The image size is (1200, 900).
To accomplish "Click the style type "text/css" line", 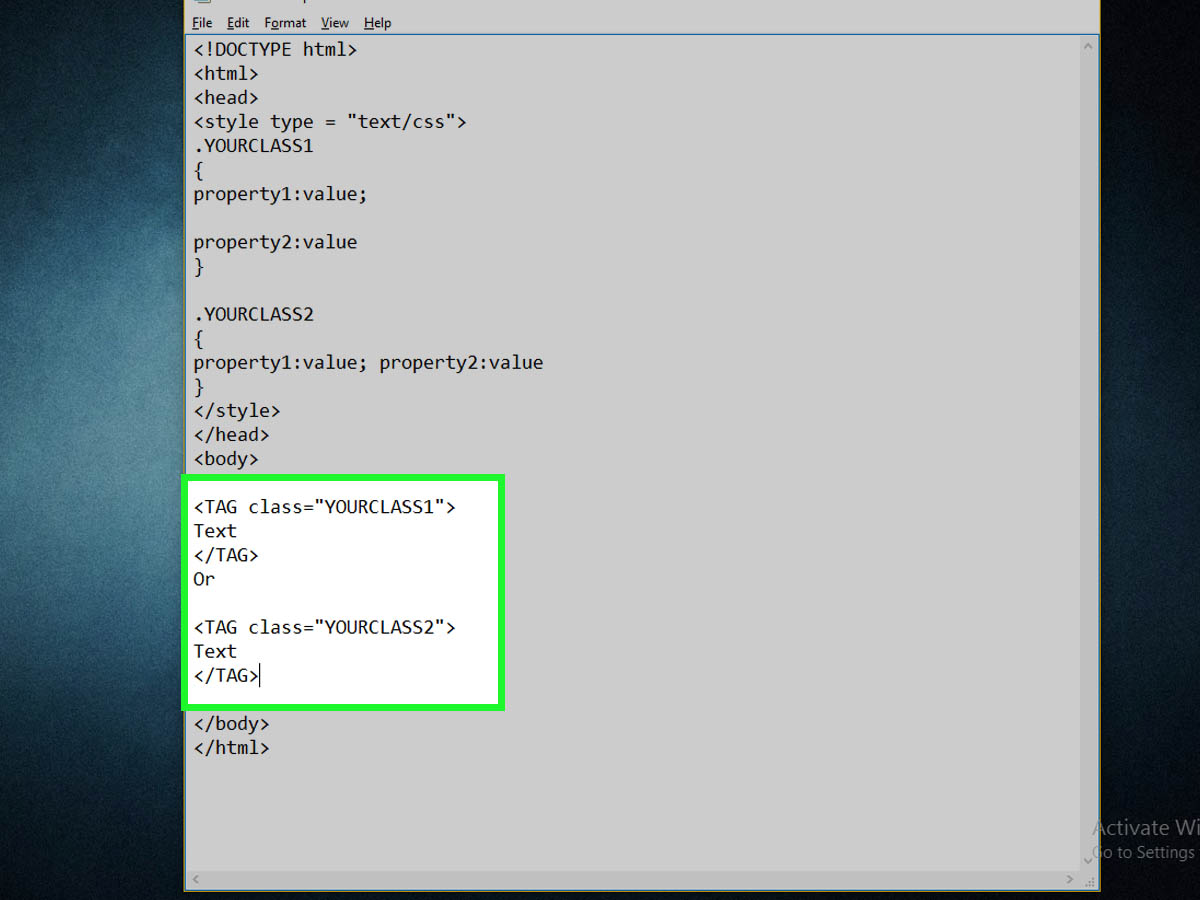I will coord(330,122).
